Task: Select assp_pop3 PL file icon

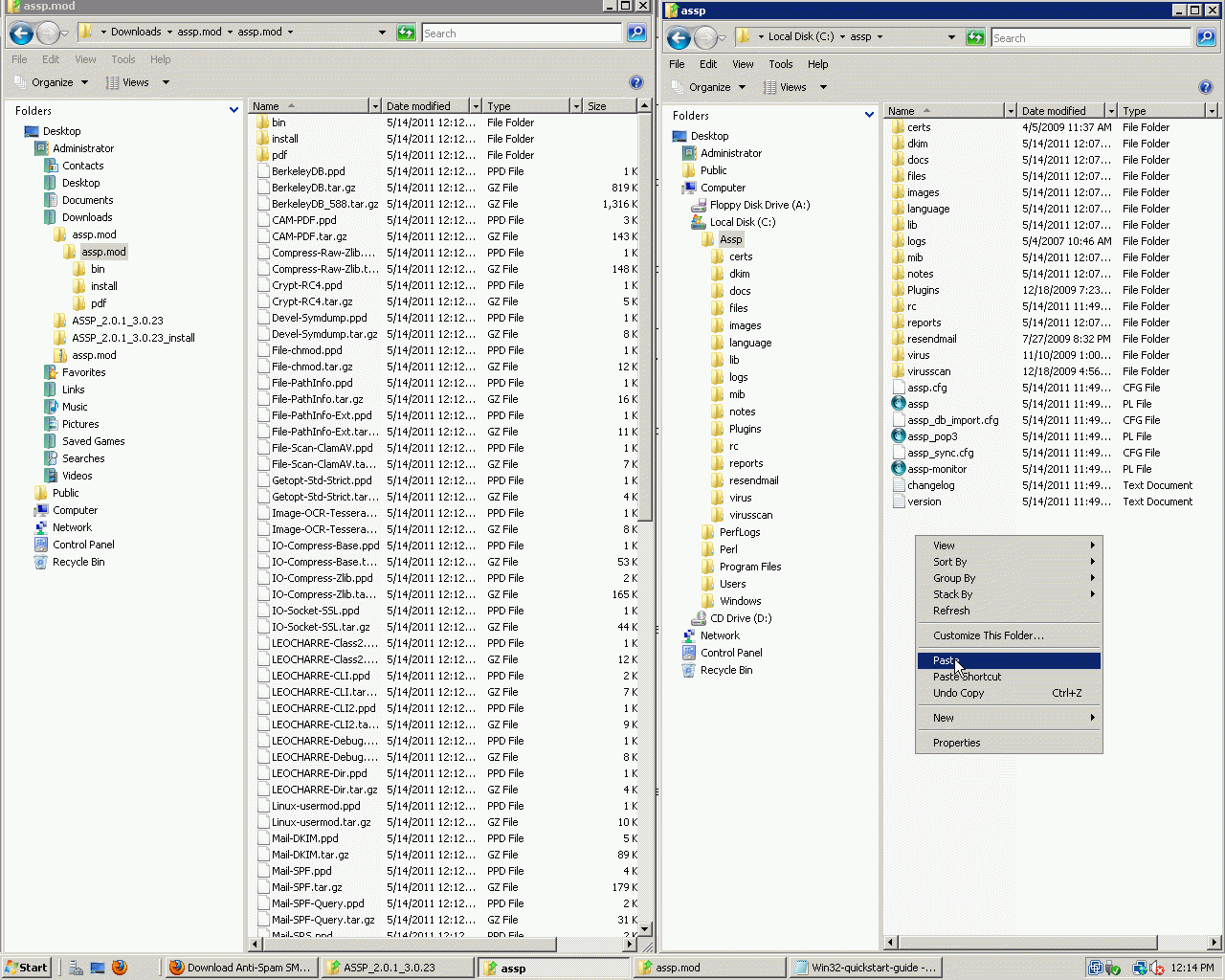Action: pyautogui.click(x=899, y=436)
